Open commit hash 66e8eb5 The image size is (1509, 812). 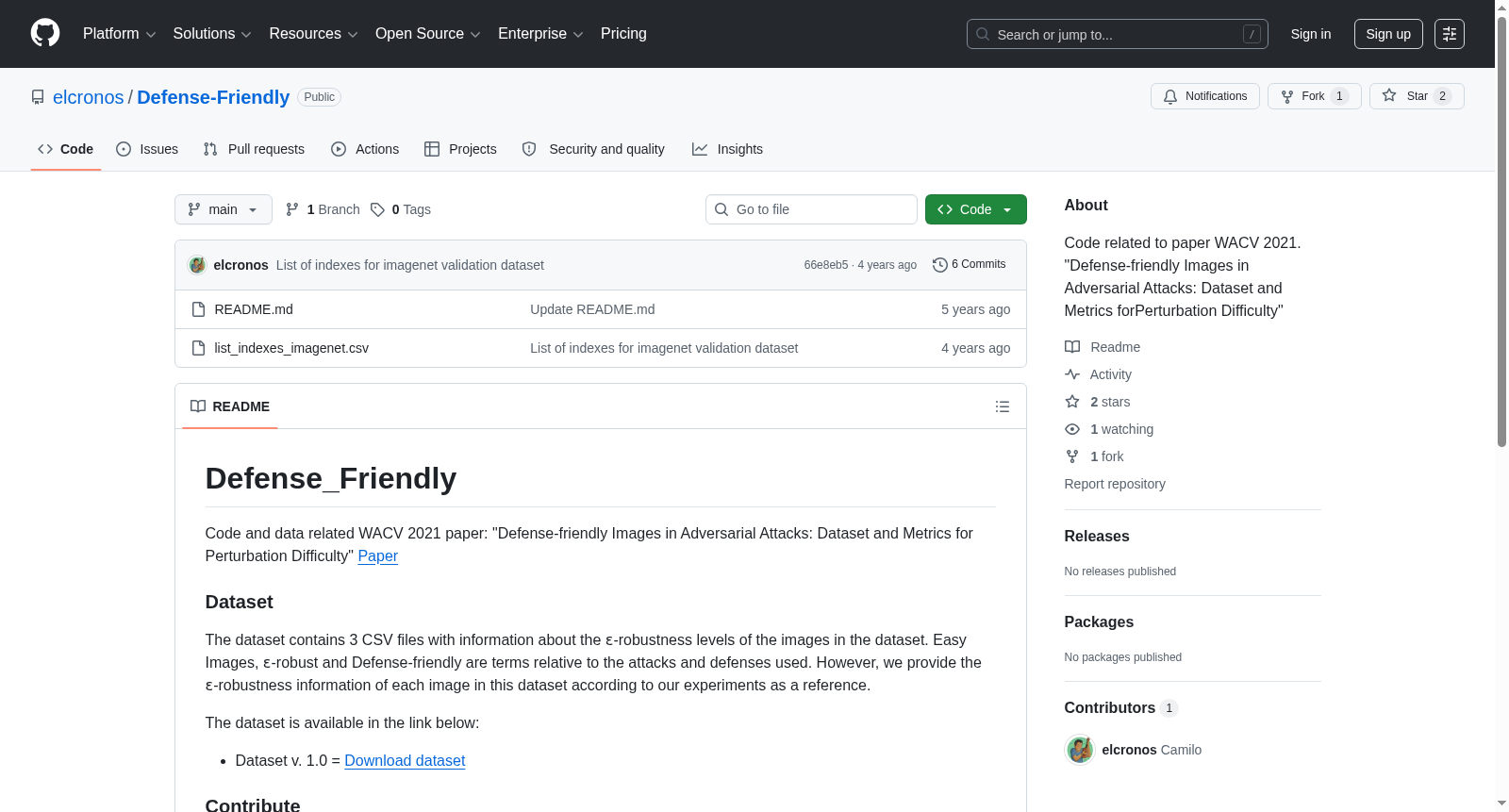tap(826, 265)
